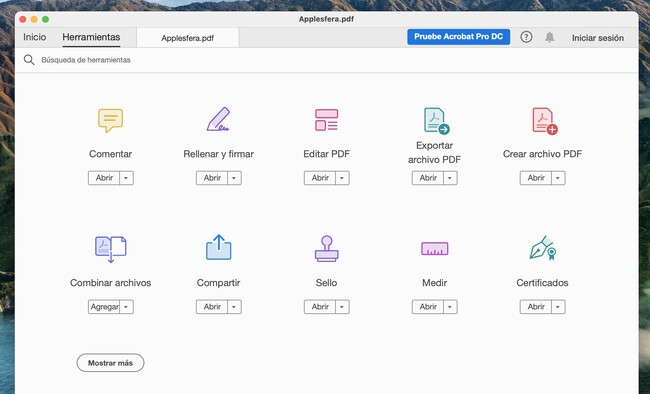Click Abrir under Compartir
This screenshot has width=650, height=394.
coord(212,307)
